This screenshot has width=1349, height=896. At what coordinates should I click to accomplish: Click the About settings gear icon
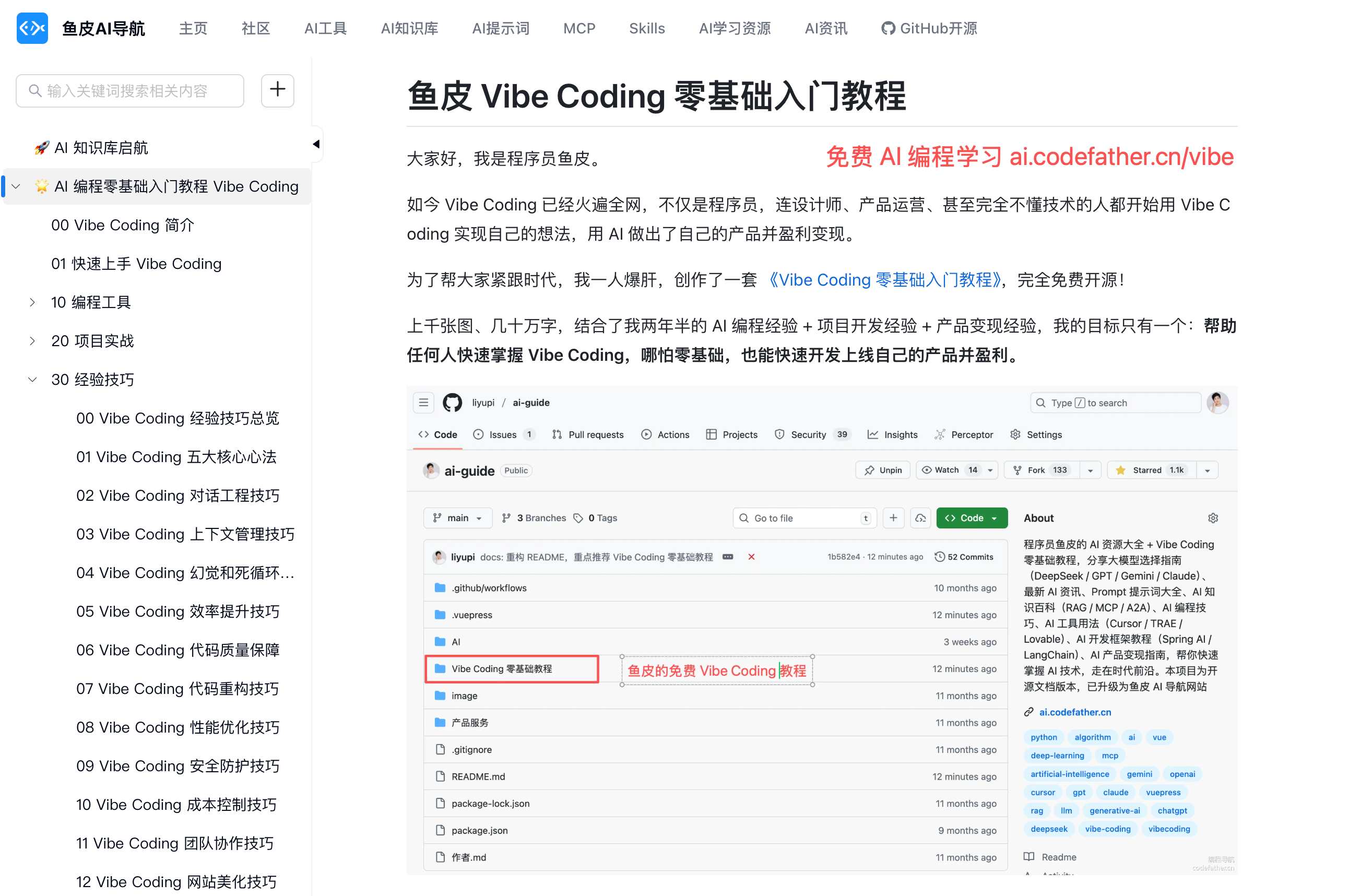coord(1212,518)
